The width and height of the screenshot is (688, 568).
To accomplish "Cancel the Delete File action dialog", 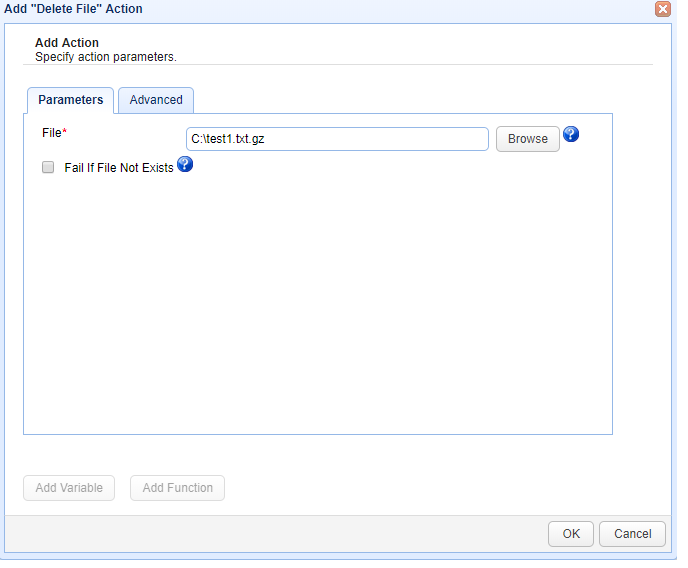I will (x=632, y=534).
